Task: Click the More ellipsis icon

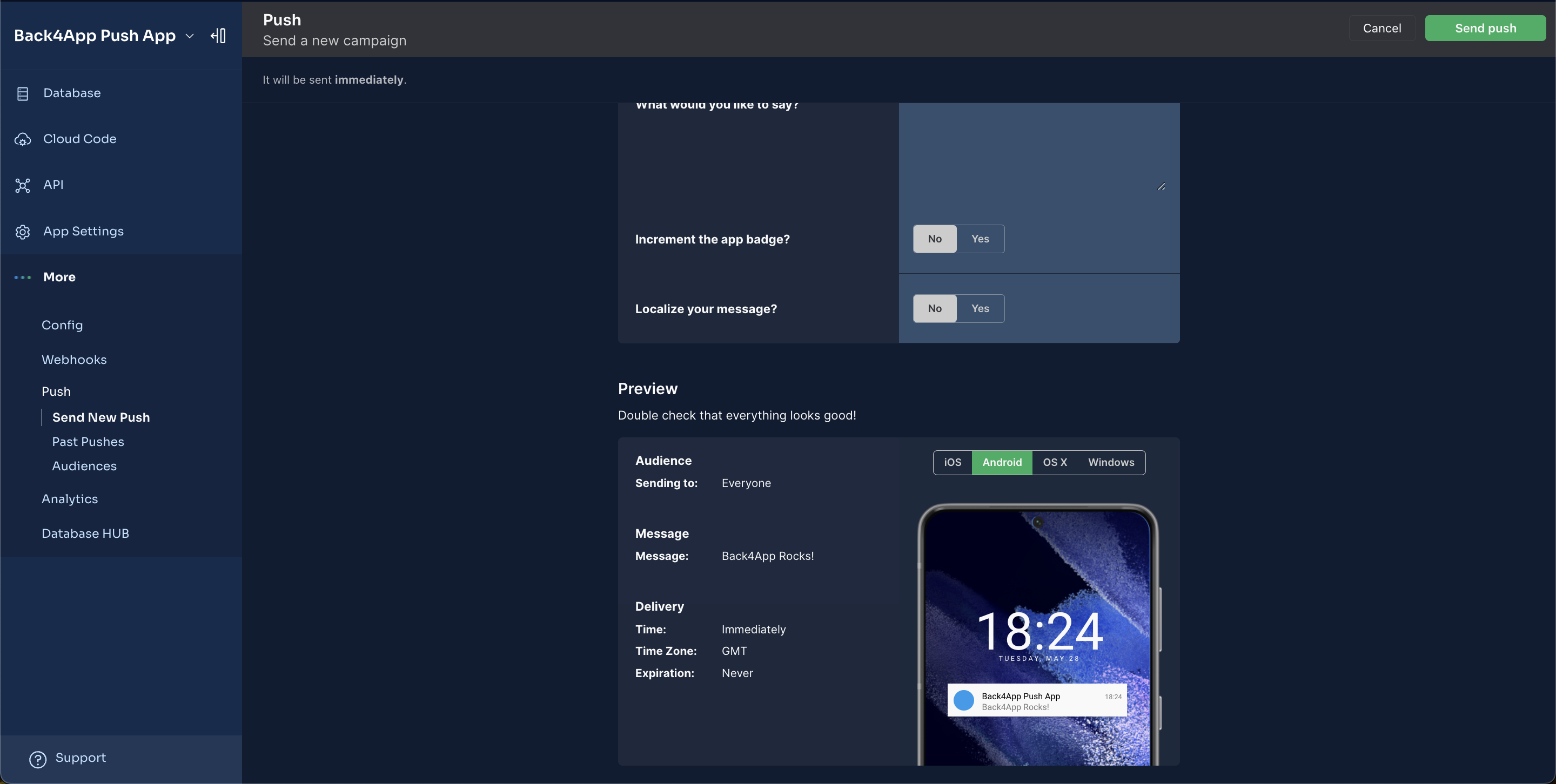Action: click(22, 277)
